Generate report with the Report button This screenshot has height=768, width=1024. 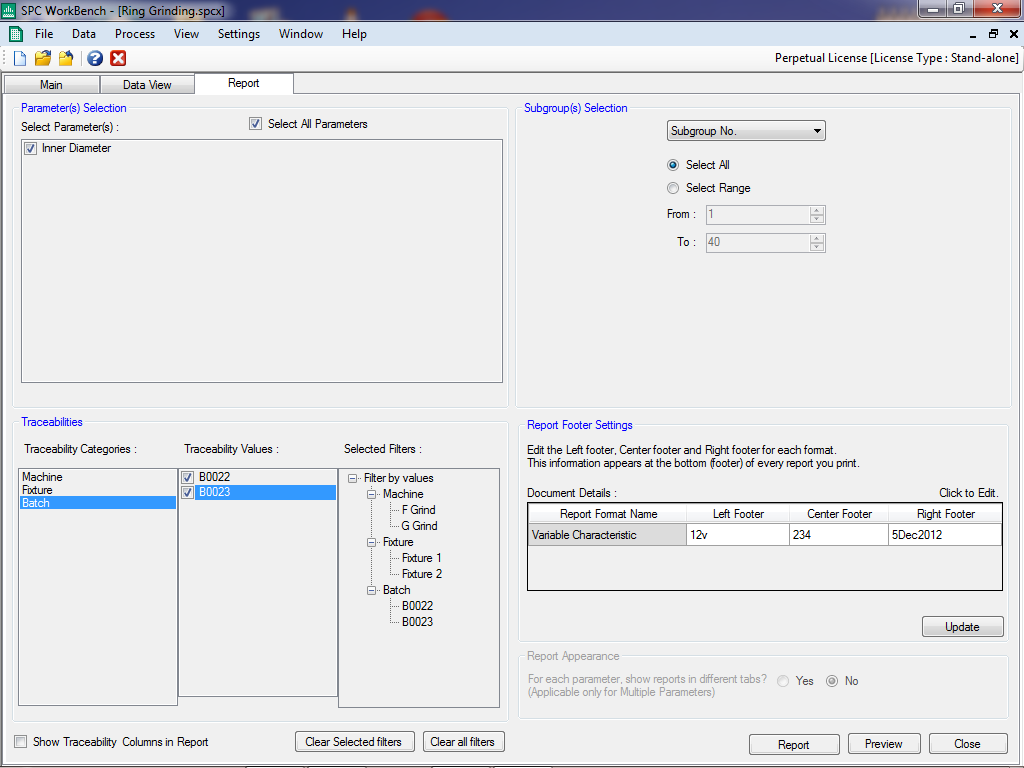click(x=794, y=744)
